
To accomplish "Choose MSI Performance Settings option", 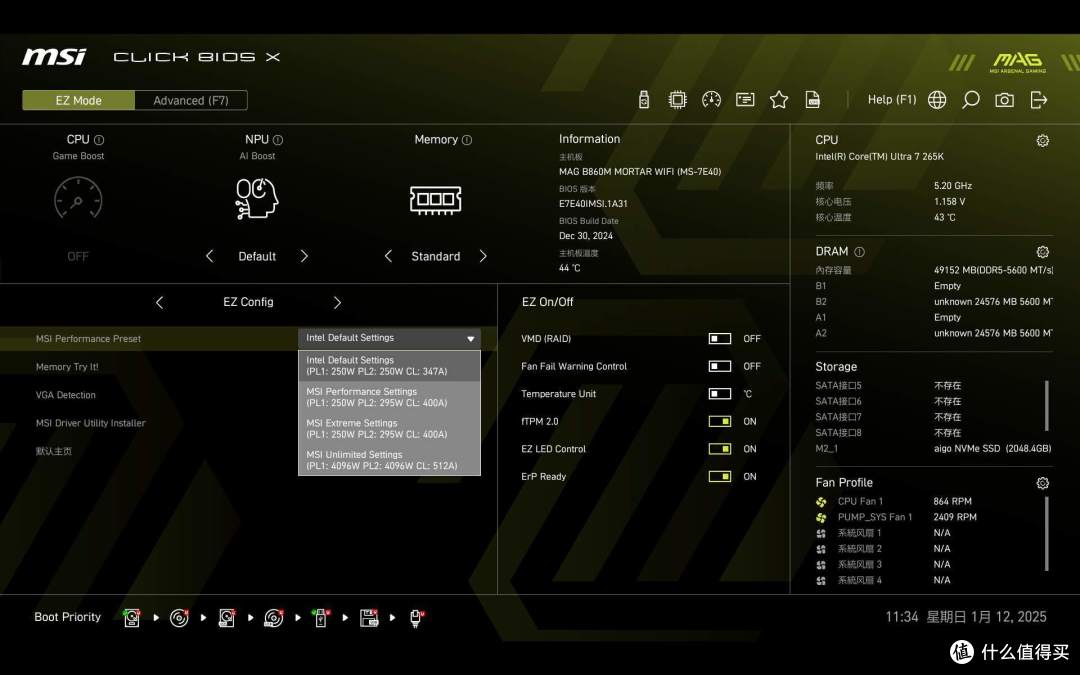I will [x=389, y=397].
